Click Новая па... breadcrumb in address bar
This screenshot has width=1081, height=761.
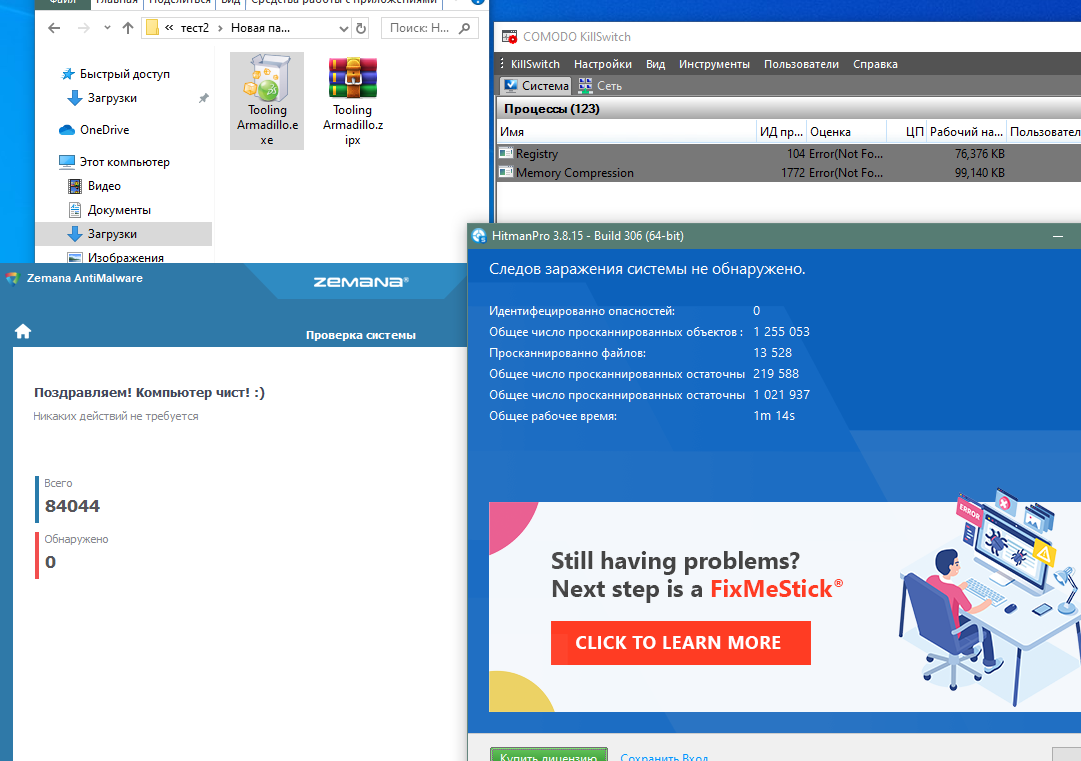click(260, 28)
